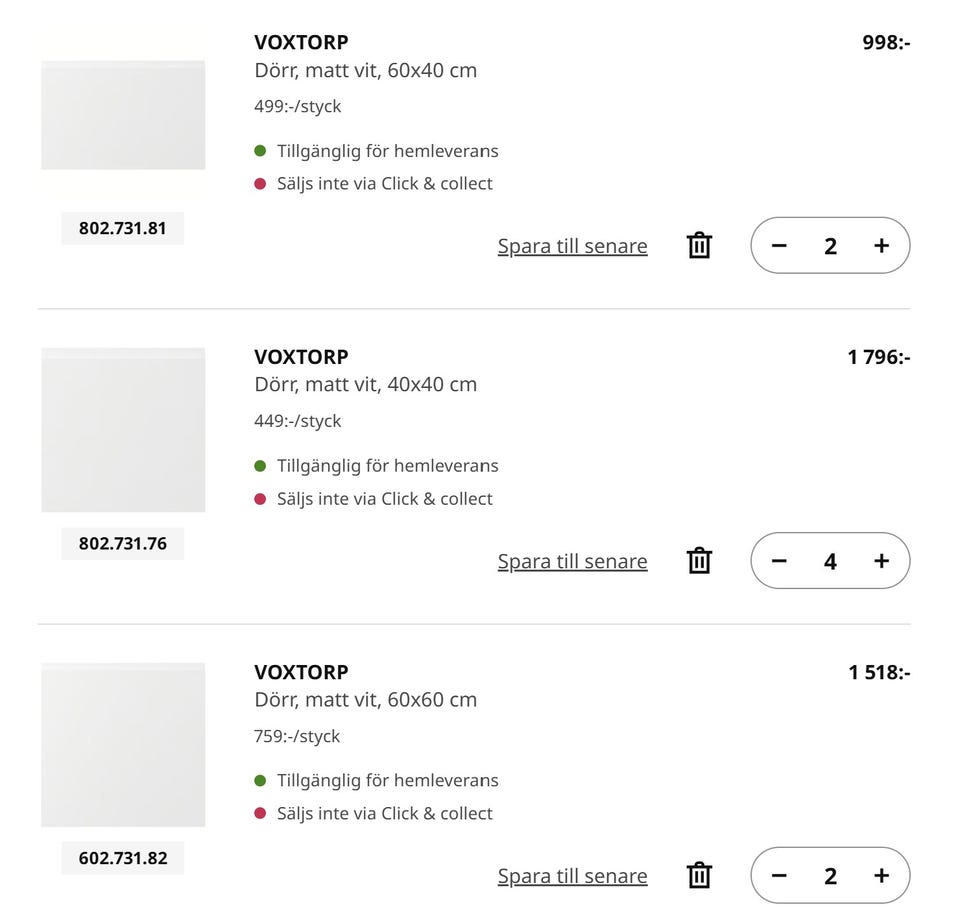The height and width of the screenshot is (907, 960).
Task: Decrease quantity of 60x60 cm door
Action: (780, 876)
